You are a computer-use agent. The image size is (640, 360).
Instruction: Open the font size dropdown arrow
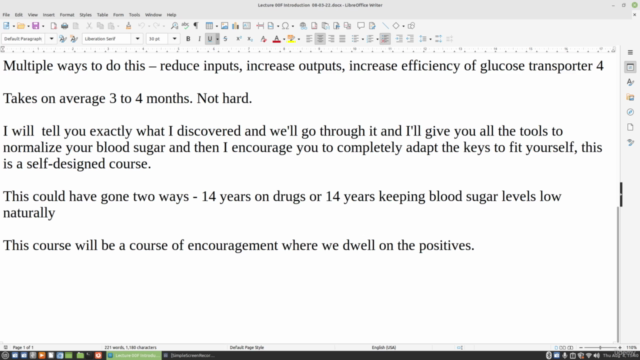click(174, 39)
